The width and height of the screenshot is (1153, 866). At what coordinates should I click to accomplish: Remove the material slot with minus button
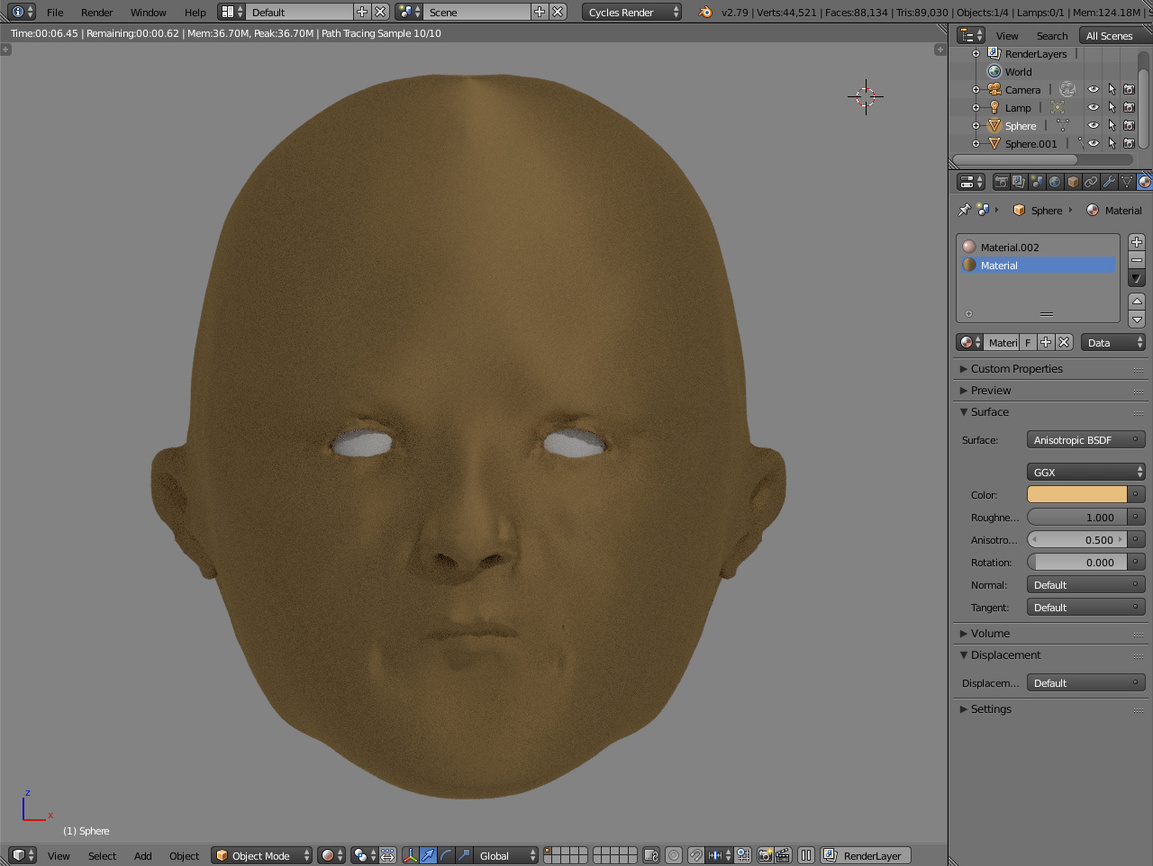pos(1137,260)
